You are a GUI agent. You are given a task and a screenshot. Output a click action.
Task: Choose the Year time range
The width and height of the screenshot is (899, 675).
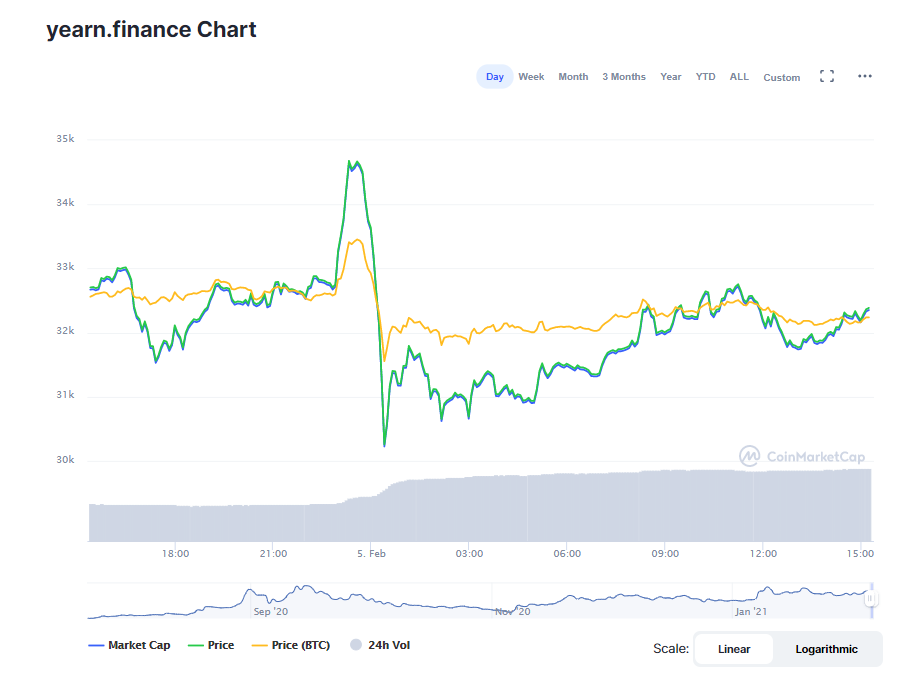(x=670, y=77)
